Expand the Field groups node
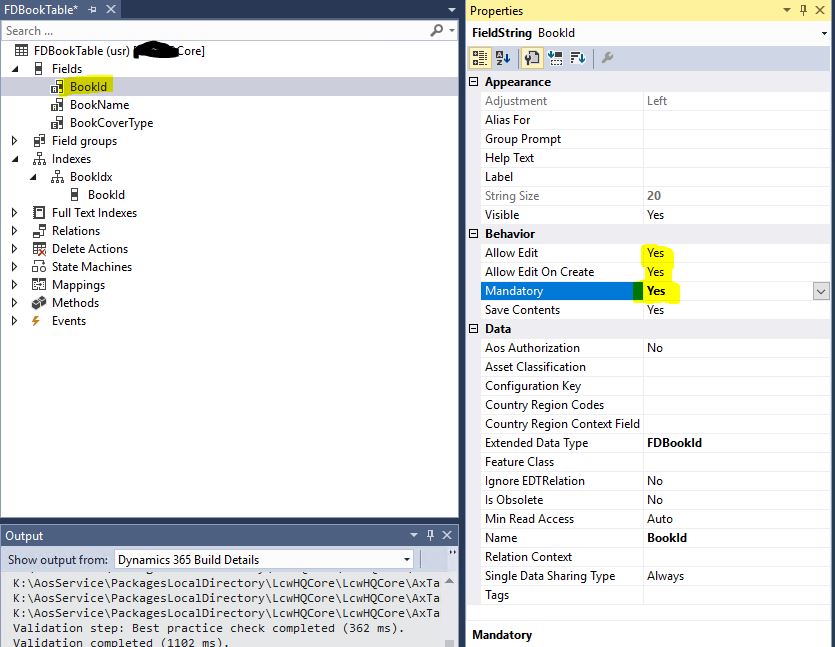This screenshot has height=647, width=835. 15,141
